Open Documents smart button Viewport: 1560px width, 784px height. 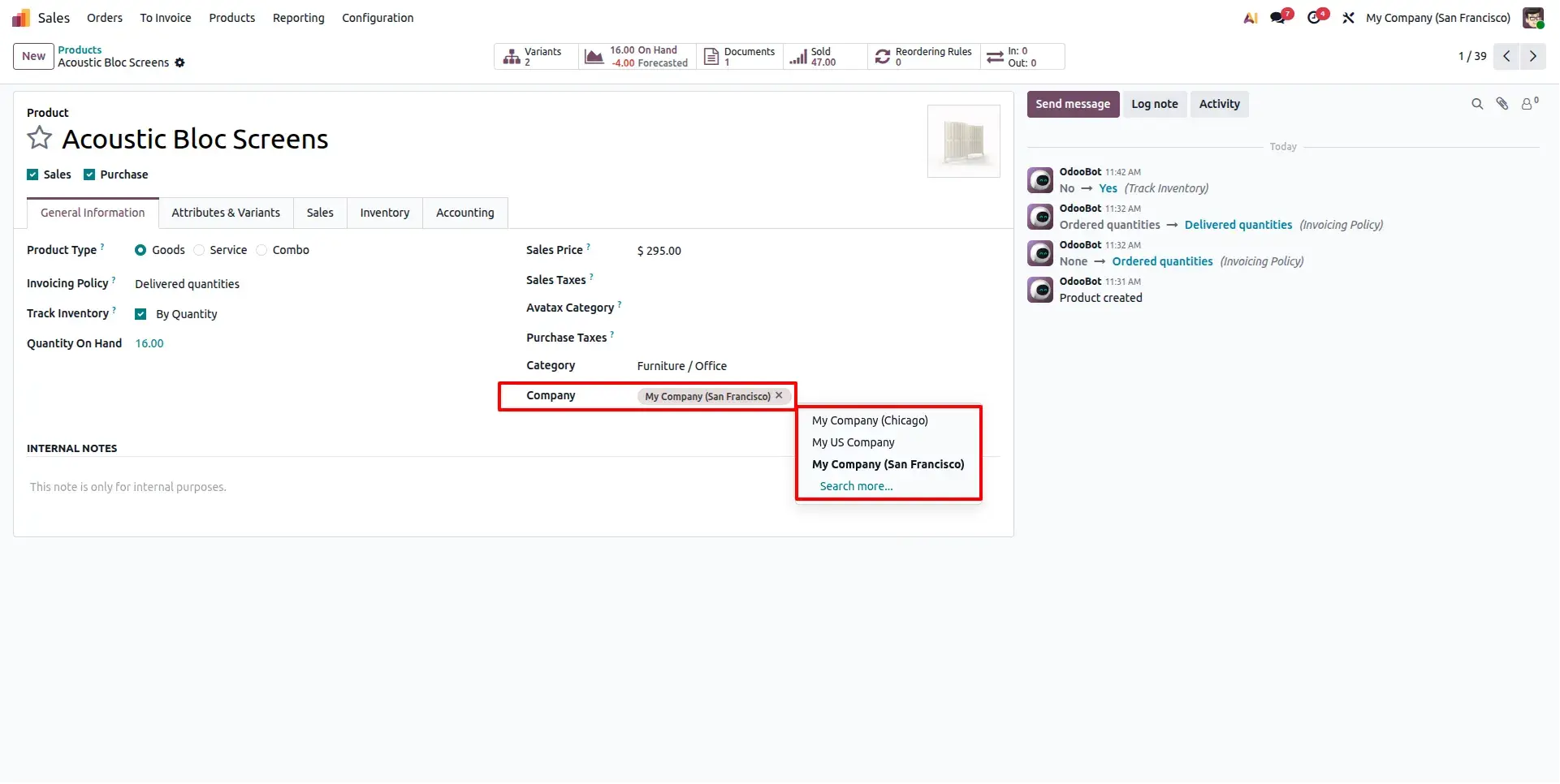point(740,57)
